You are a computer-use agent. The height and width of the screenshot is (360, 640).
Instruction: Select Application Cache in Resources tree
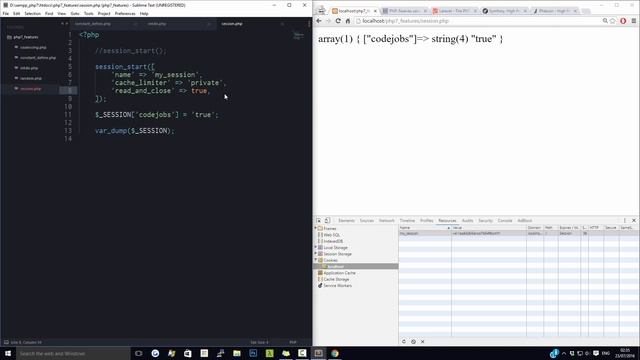point(339,273)
